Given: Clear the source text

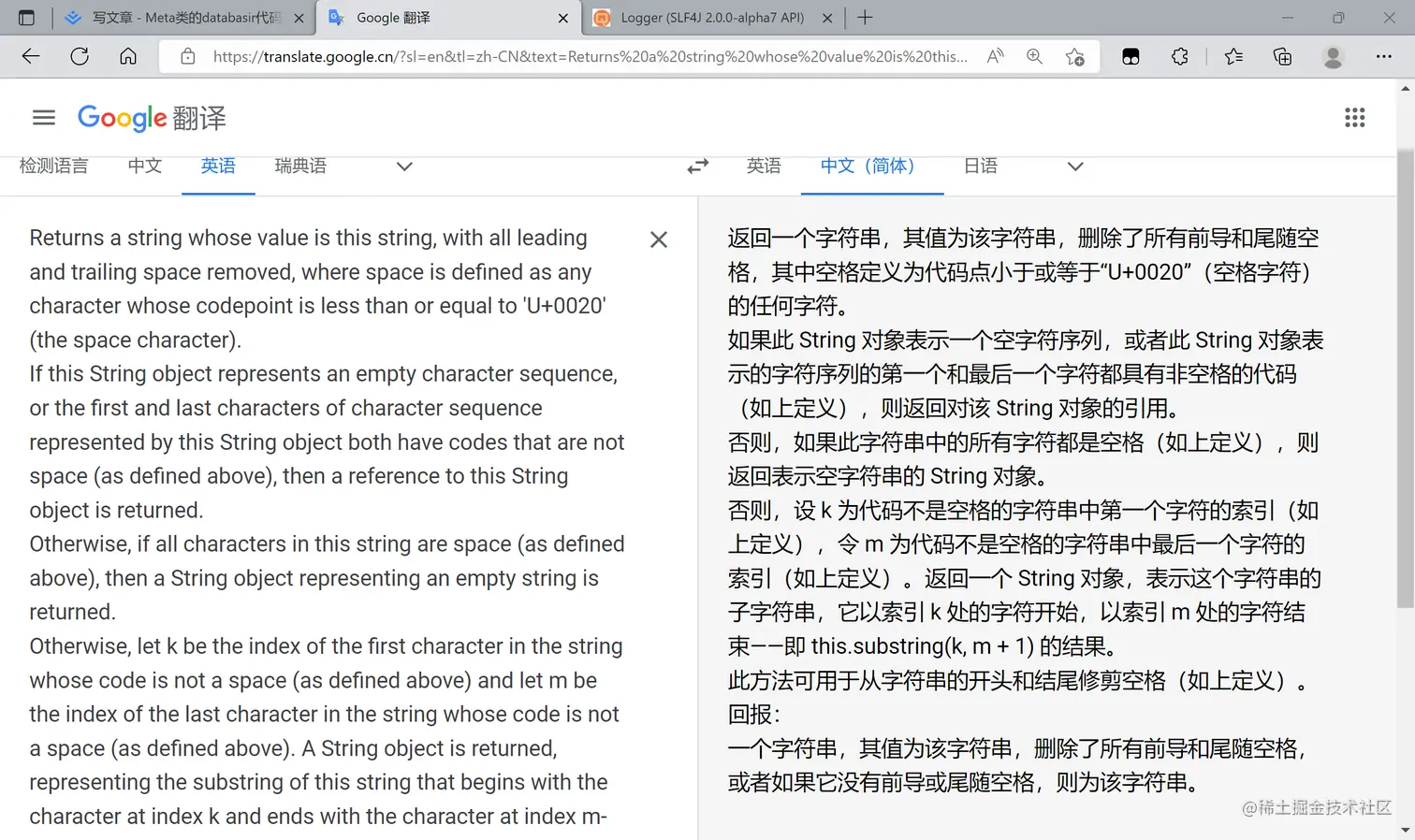Looking at the screenshot, I should click(x=659, y=239).
